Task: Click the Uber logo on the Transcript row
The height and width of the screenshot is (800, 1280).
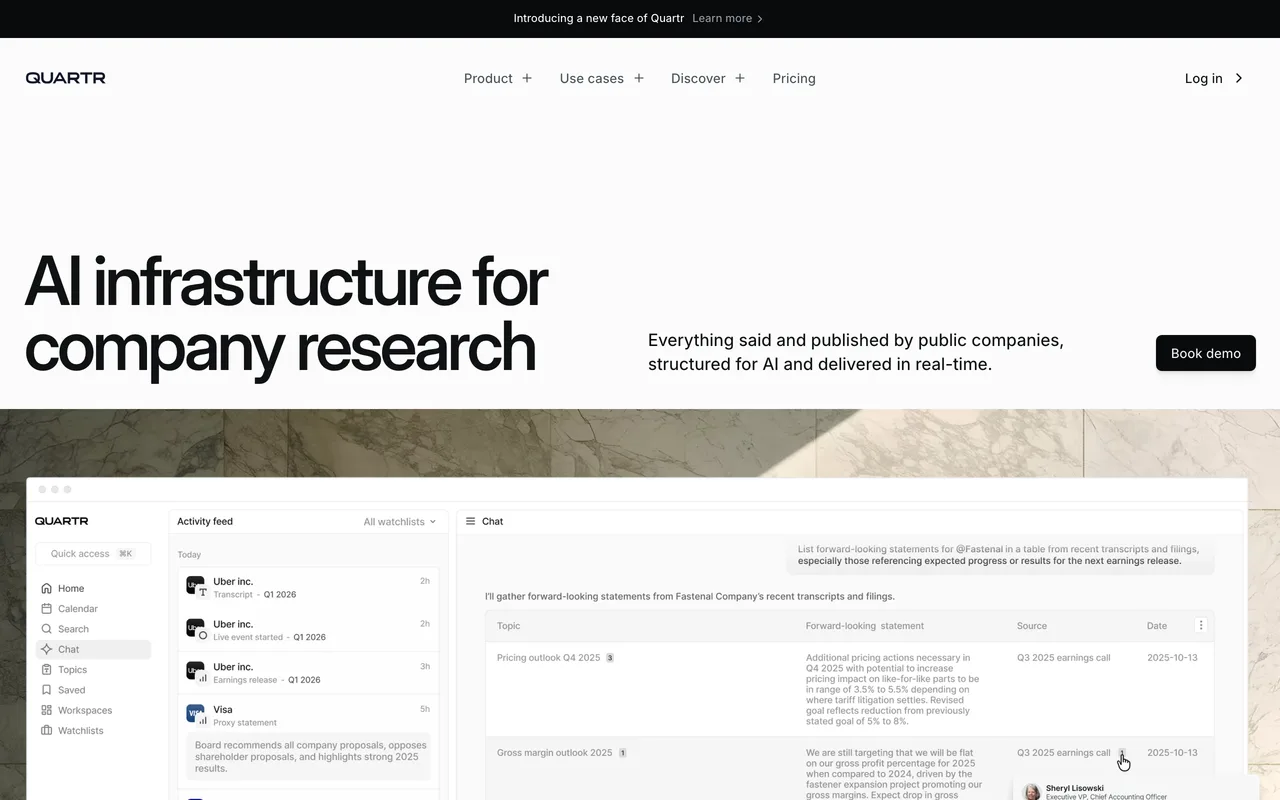Action: click(196, 586)
